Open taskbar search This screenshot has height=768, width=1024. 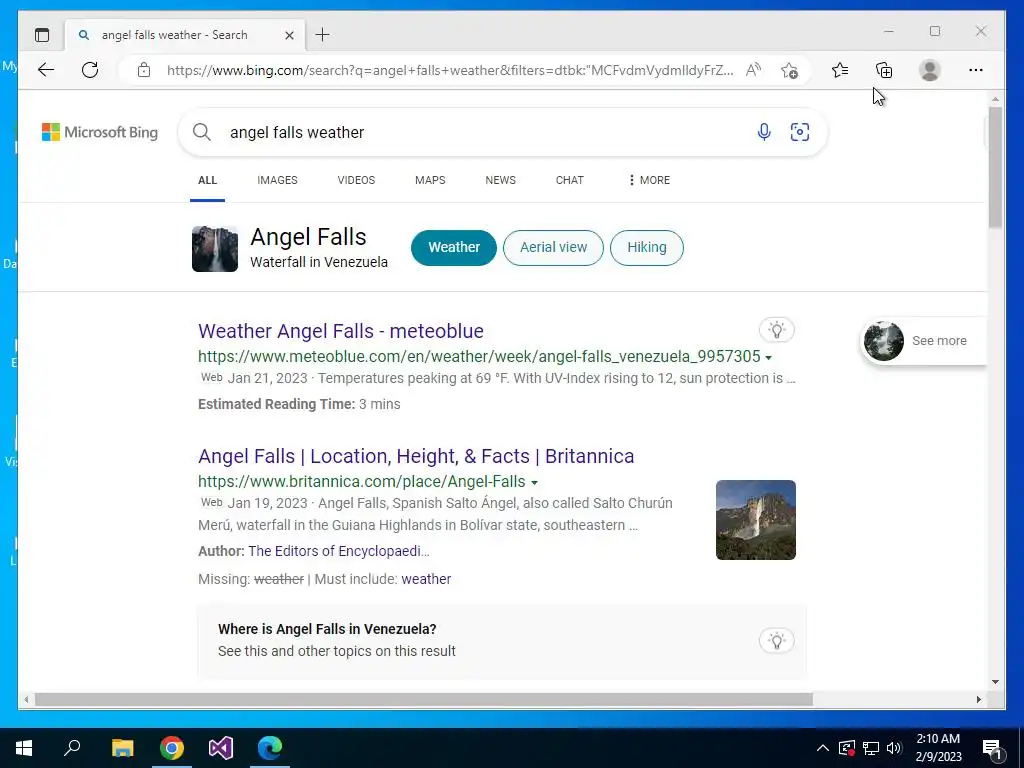point(72,748)
